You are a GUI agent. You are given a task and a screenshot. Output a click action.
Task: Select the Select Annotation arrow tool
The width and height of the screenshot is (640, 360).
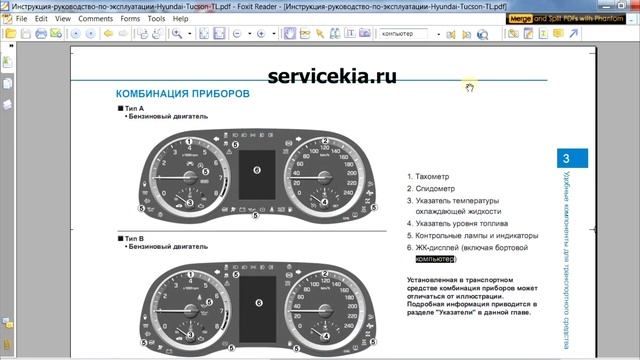pyautogui.click(x=320, y=33)
